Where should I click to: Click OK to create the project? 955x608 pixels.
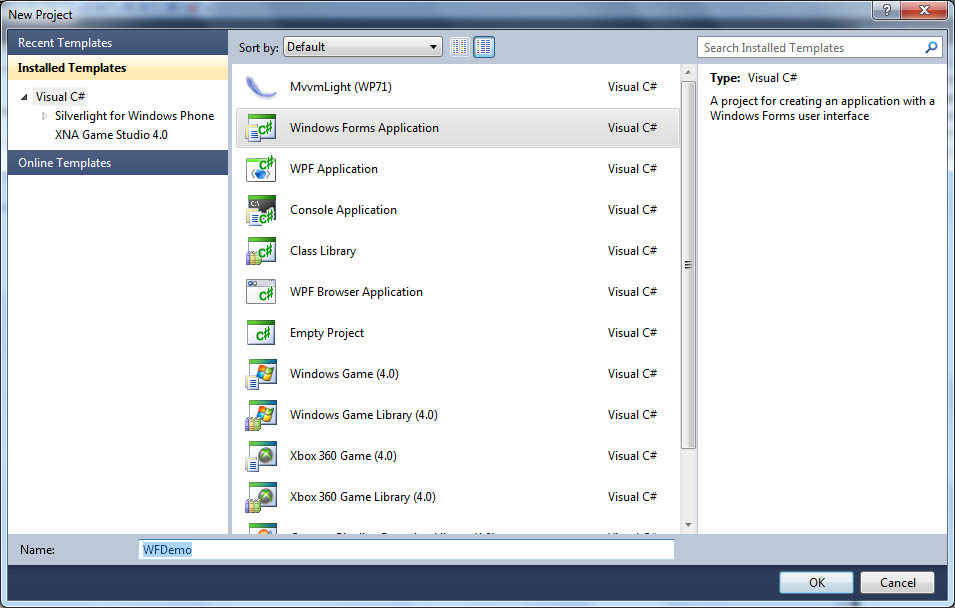816,582
